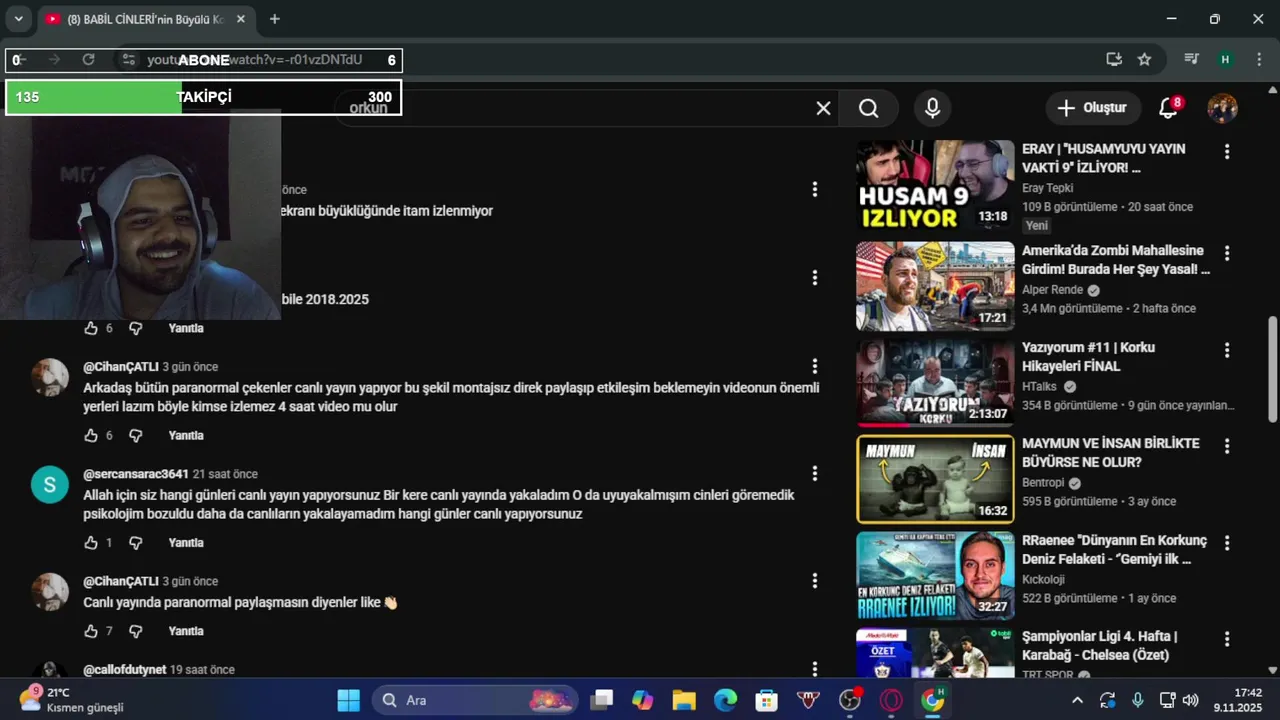Open YouTube account avatar menu

coord(1222,108)
